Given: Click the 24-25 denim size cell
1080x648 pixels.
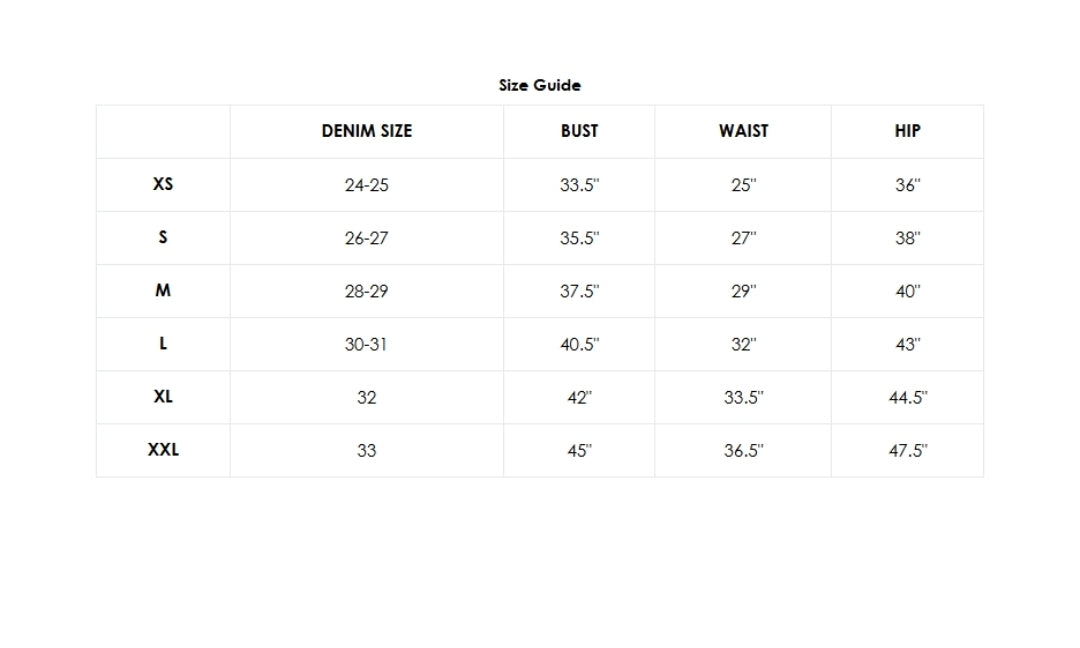Looking at the screenshot, I should (x=366, y=185).
